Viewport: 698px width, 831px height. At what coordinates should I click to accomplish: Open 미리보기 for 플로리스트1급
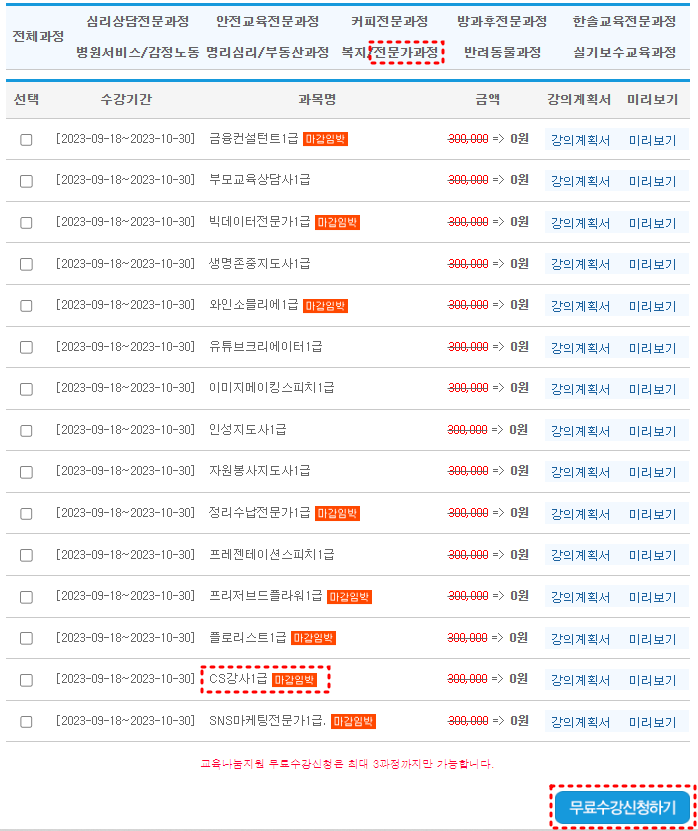point(652,639)
